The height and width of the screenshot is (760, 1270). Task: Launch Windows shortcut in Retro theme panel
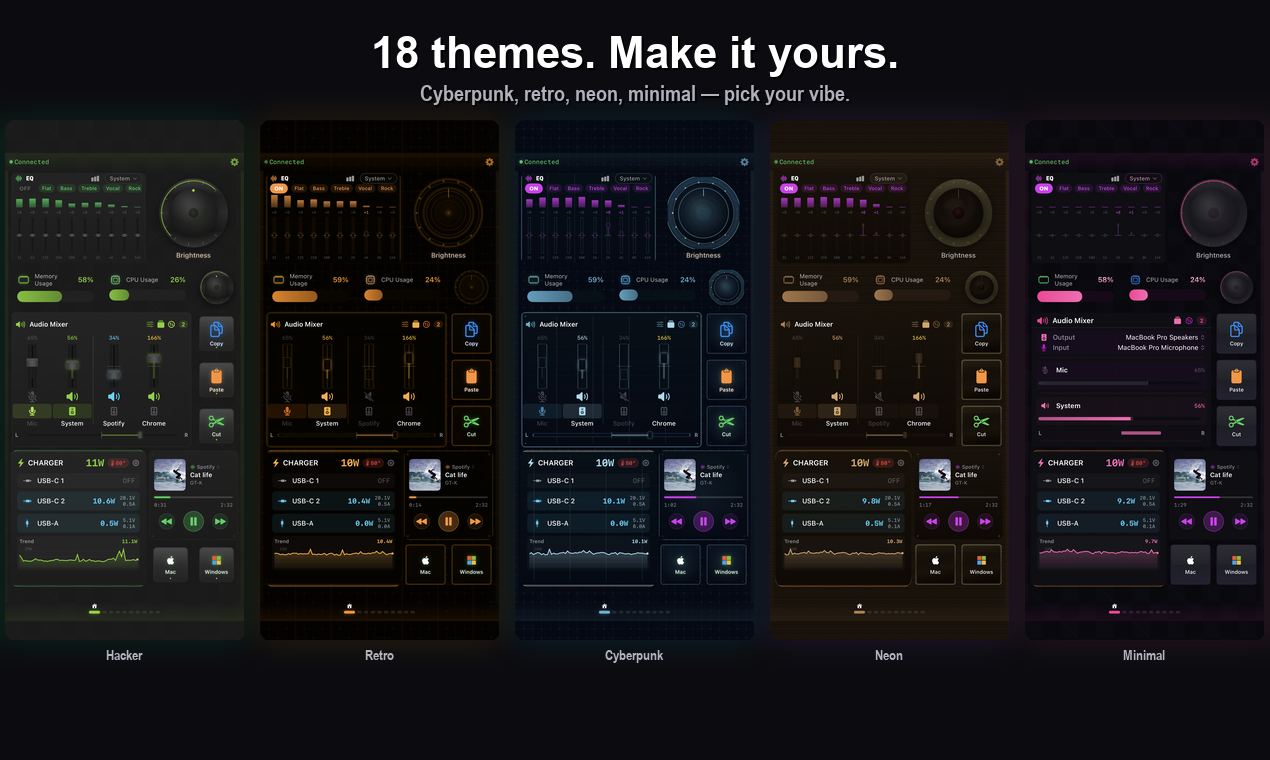tap(471, 564)
